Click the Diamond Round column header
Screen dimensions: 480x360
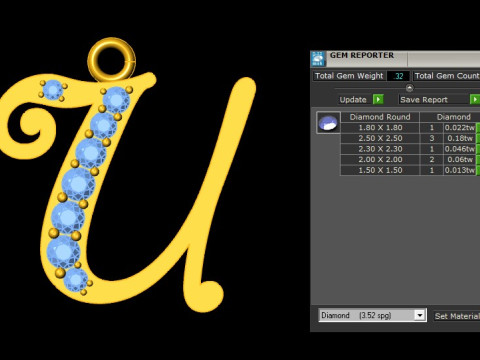(x=380, y=117)
